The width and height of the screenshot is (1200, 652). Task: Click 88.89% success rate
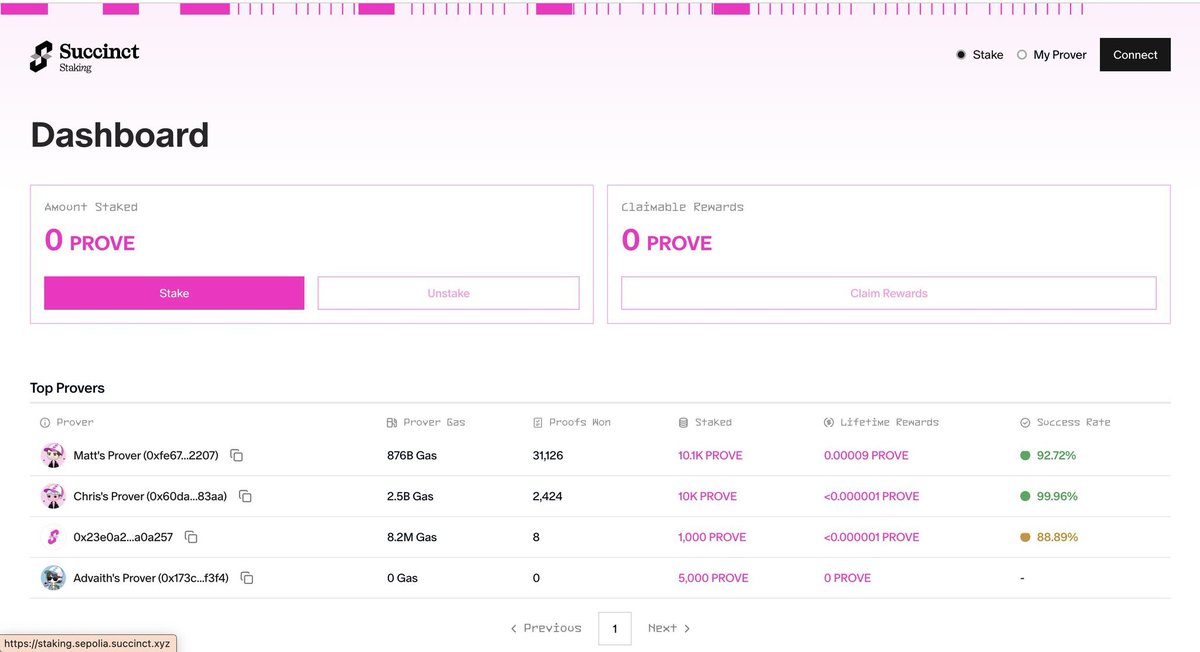point(1057,537)
